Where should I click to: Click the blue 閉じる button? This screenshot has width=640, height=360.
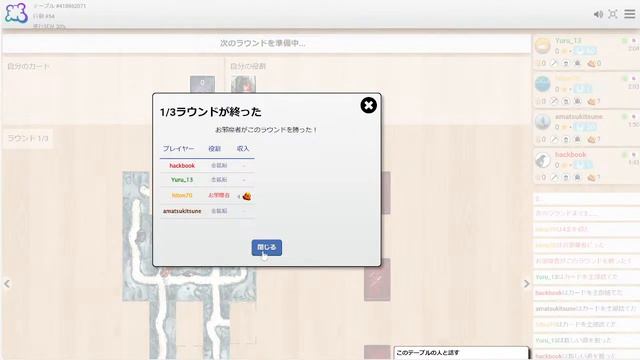coord(267,247)
